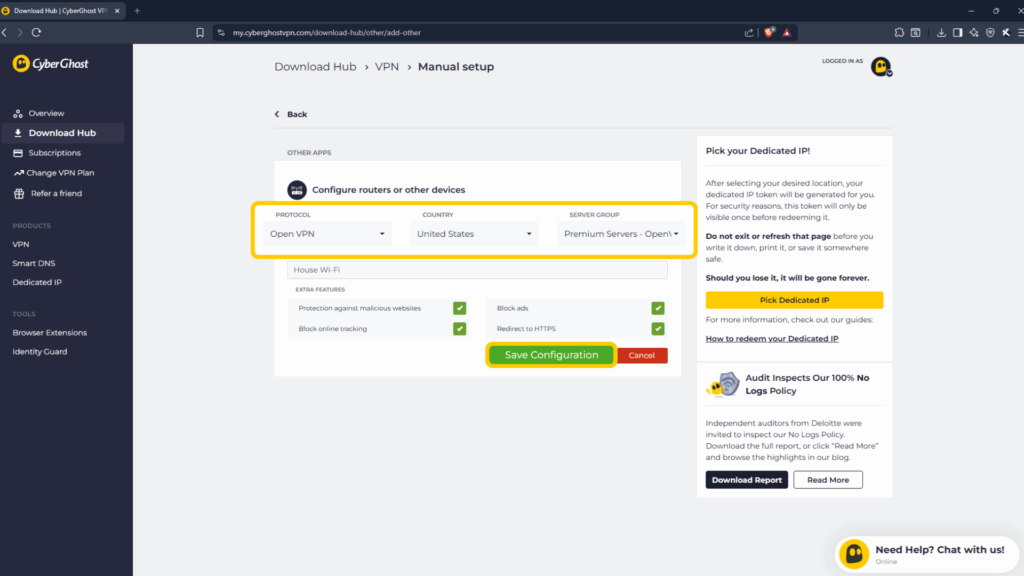Open the Protocol dropdown
The height and width of the screenshot is (576, 1024).
point(327,234)
